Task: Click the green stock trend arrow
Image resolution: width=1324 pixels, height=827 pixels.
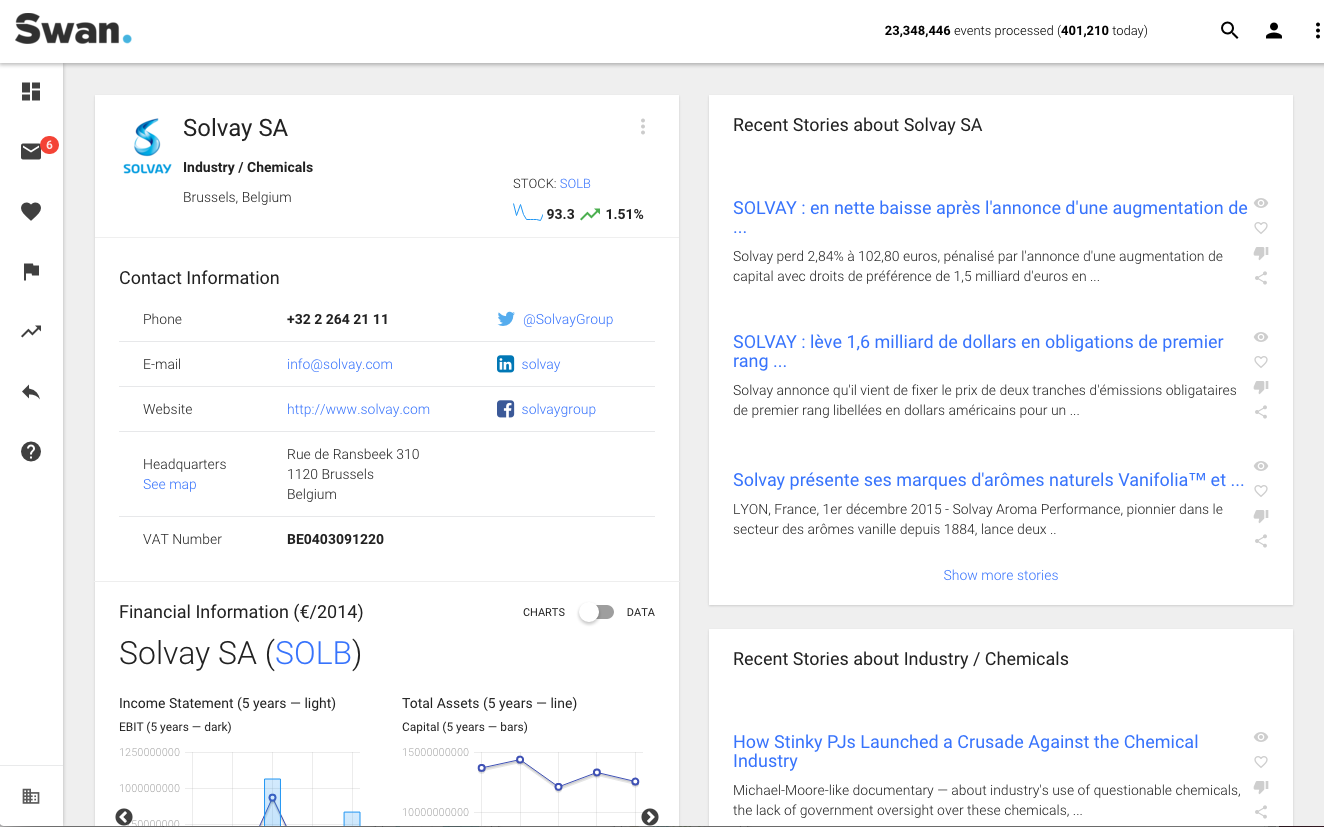Action: point(590,214)
